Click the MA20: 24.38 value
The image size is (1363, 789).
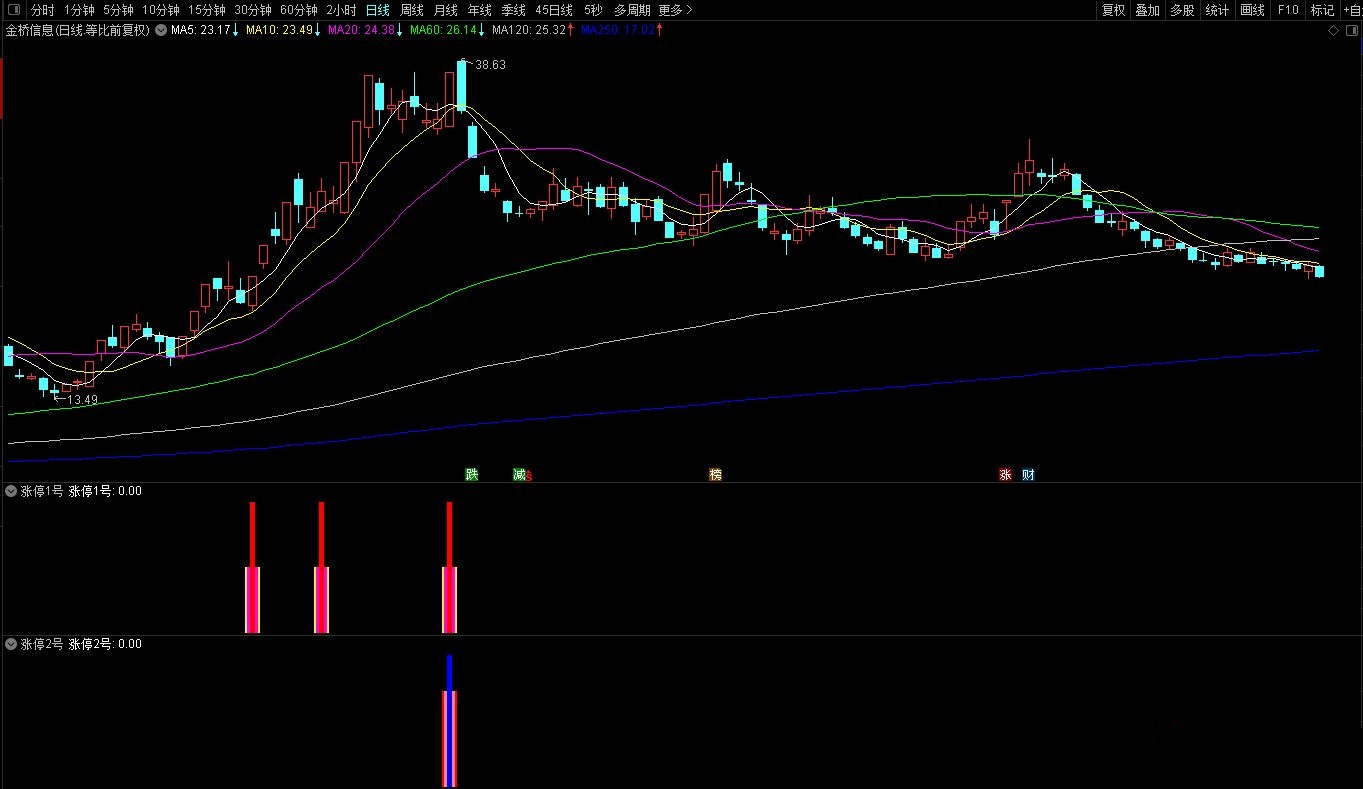(x=361, y=30)
